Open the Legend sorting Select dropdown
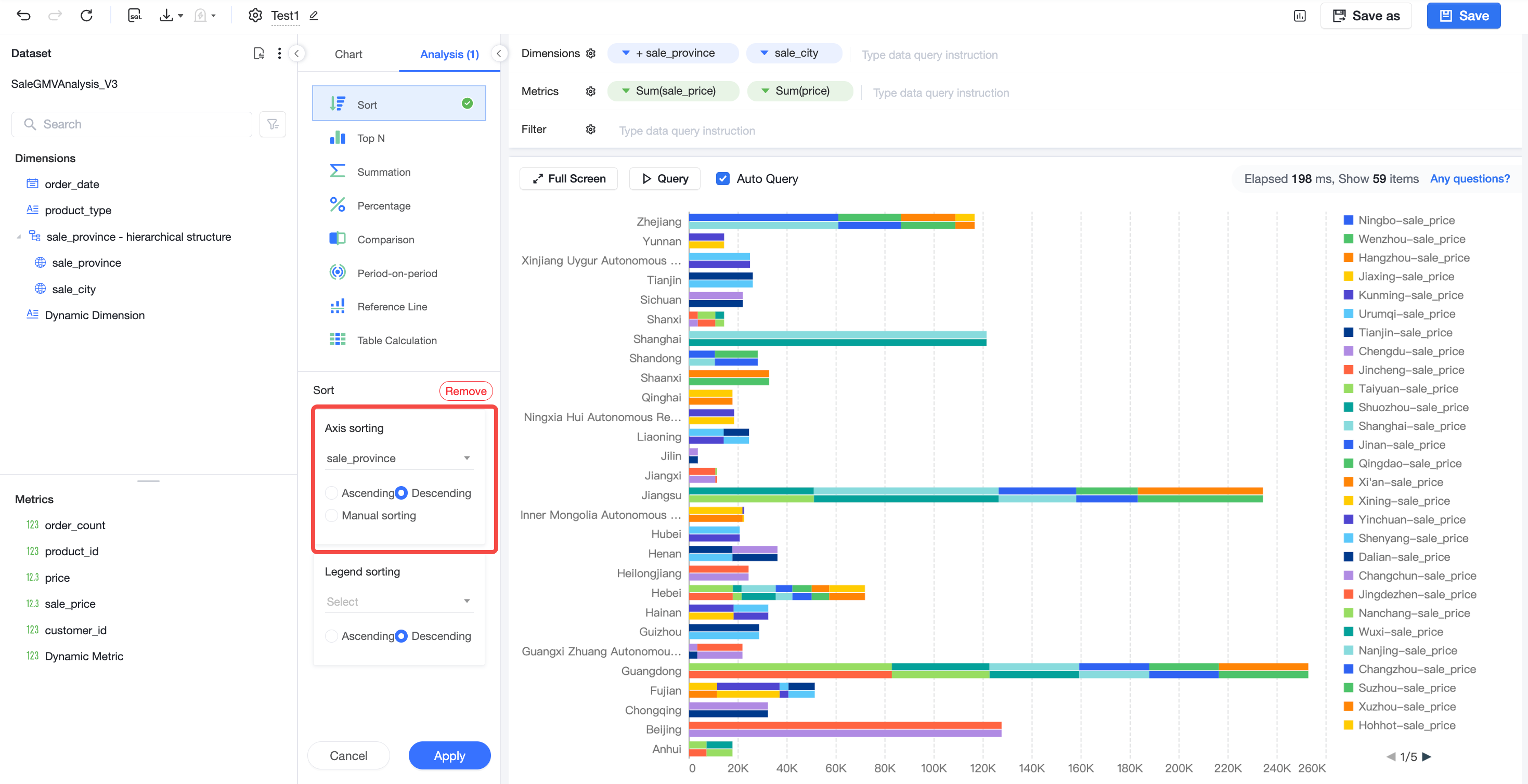Viewport: 1528px width, 784px height. tap(398, 602)
